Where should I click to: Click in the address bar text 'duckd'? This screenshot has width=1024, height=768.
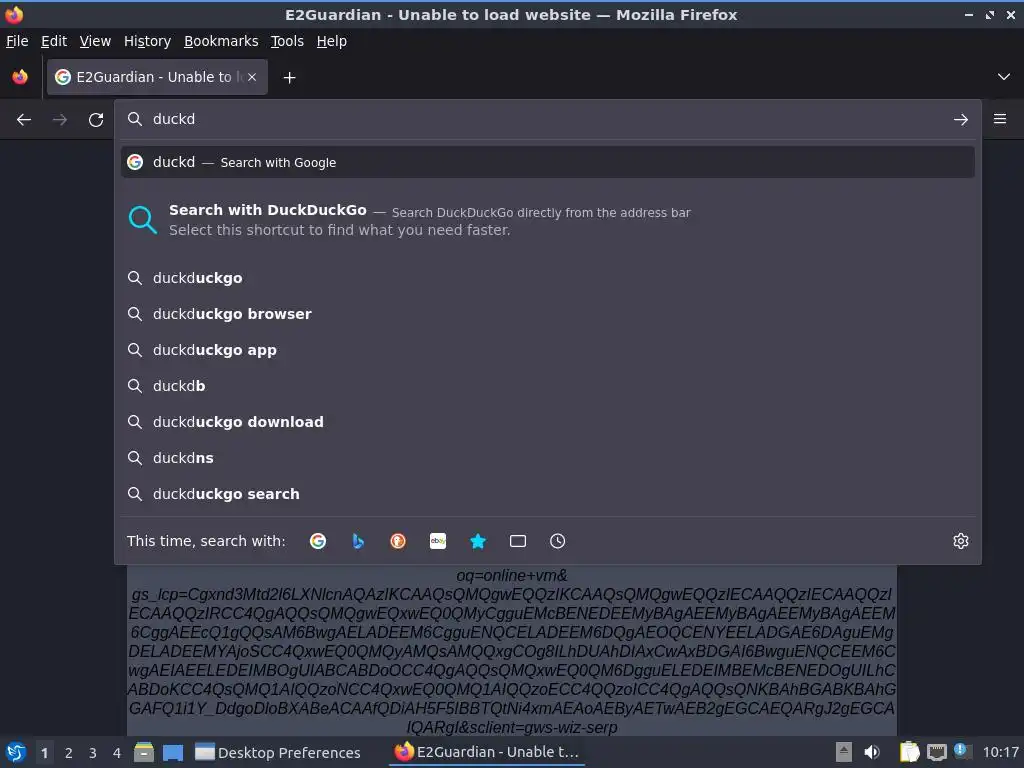(174, 119)
